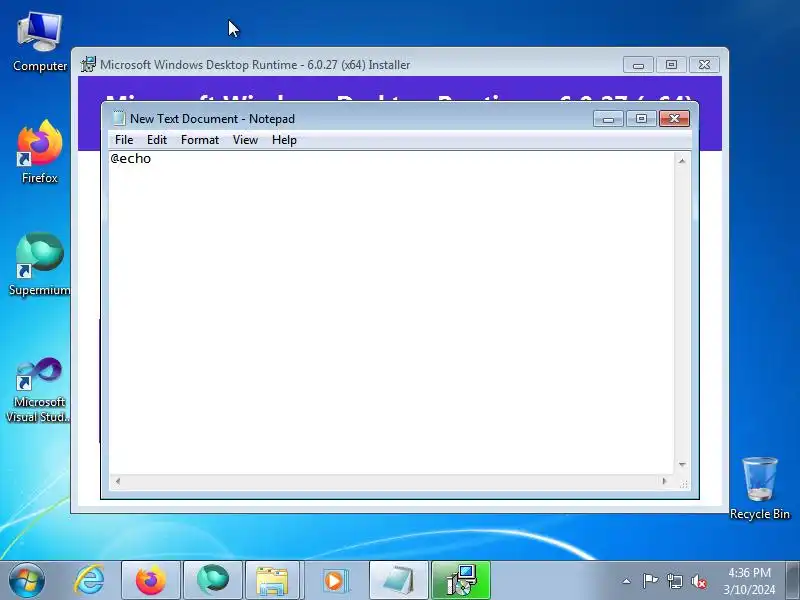Maximize the Desktop Runtime Installer window
This screenshot has height=600, width=800.
[671, 65]
